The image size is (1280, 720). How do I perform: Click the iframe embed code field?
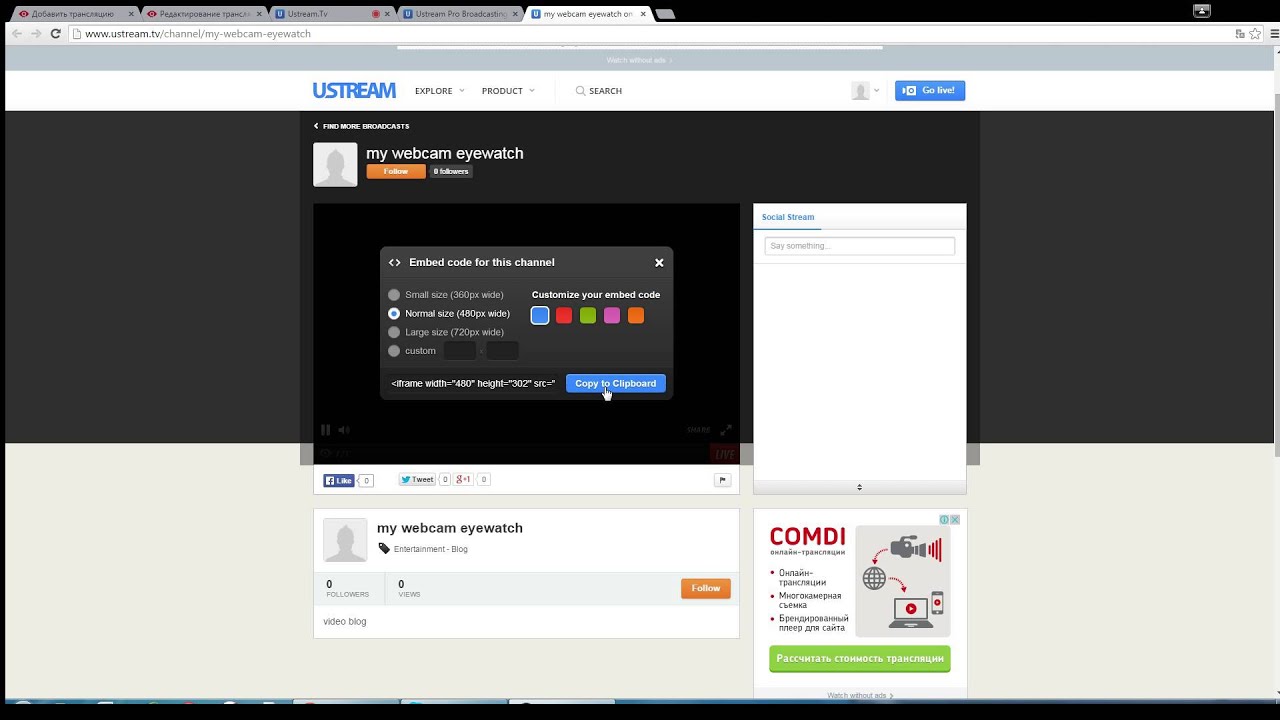coord(474,384)
